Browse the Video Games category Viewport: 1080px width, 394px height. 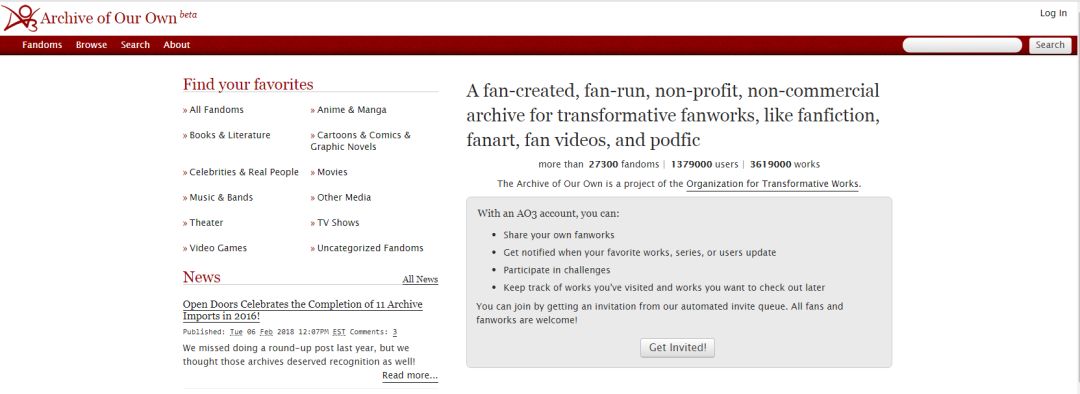point(218,248)
